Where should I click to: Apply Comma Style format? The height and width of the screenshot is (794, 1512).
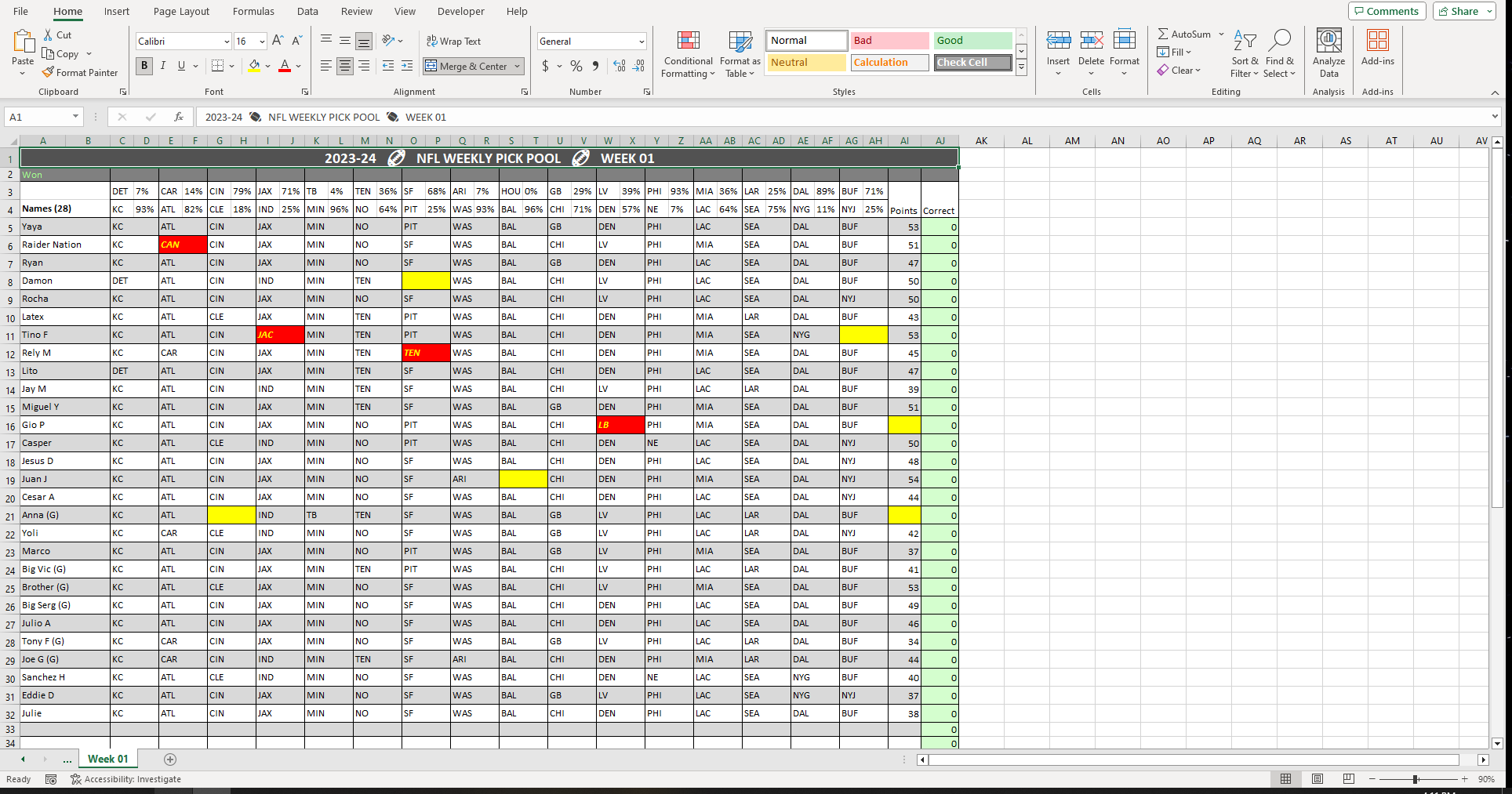click(x=596, y=66)
